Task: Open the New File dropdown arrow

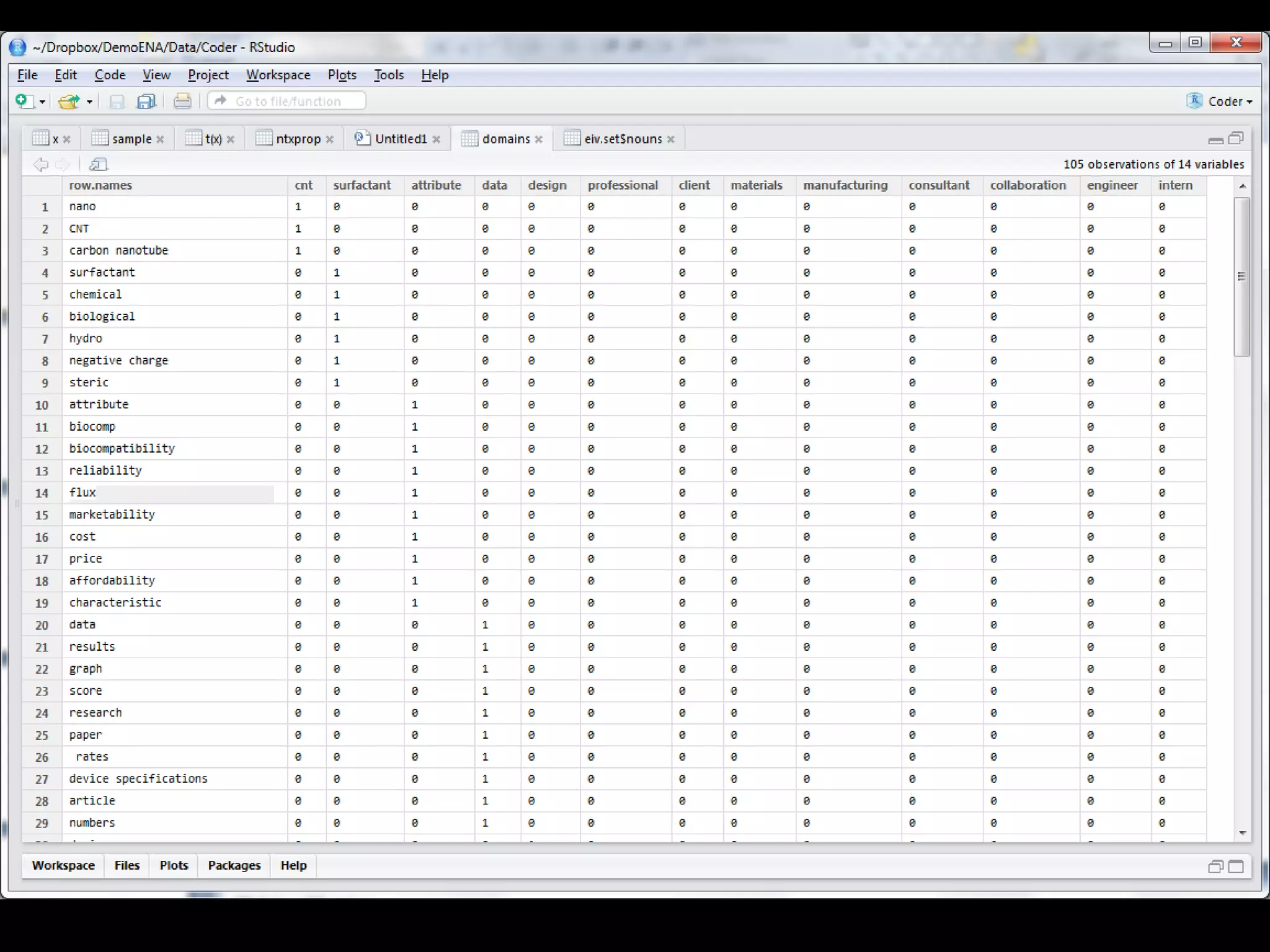Action: point(42,102)
